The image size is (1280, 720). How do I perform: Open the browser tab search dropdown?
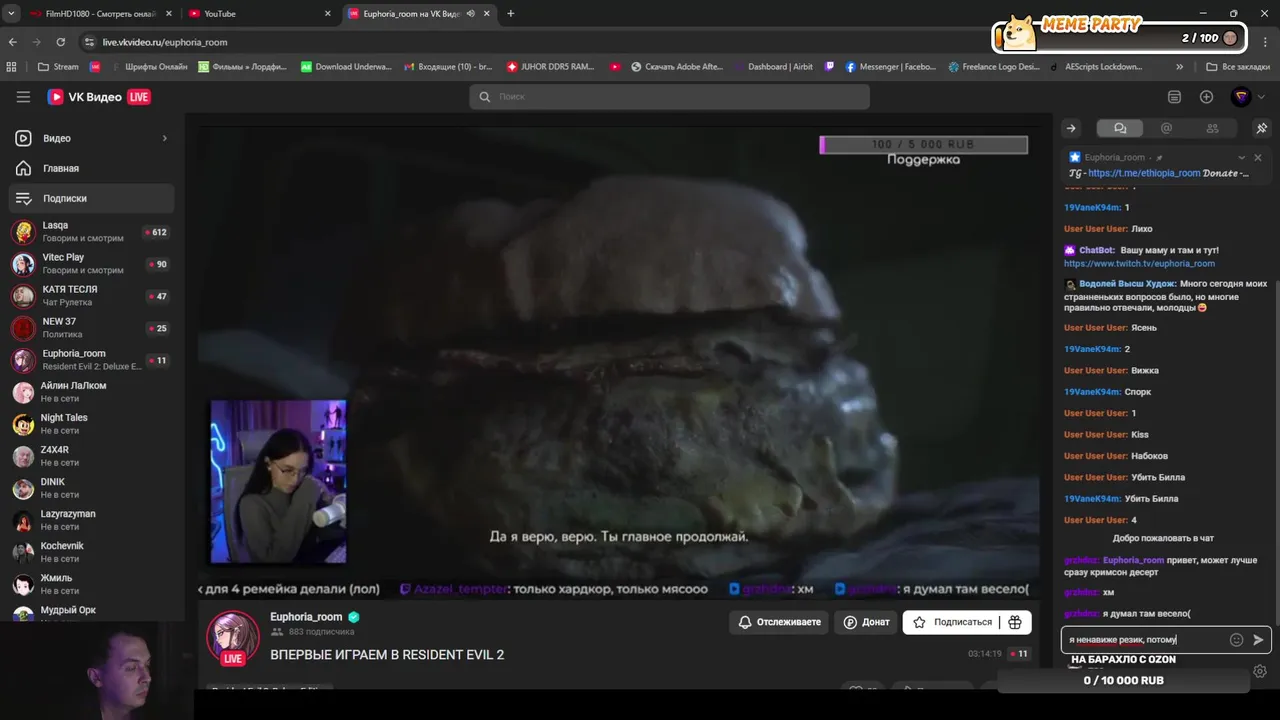point(11,13)
